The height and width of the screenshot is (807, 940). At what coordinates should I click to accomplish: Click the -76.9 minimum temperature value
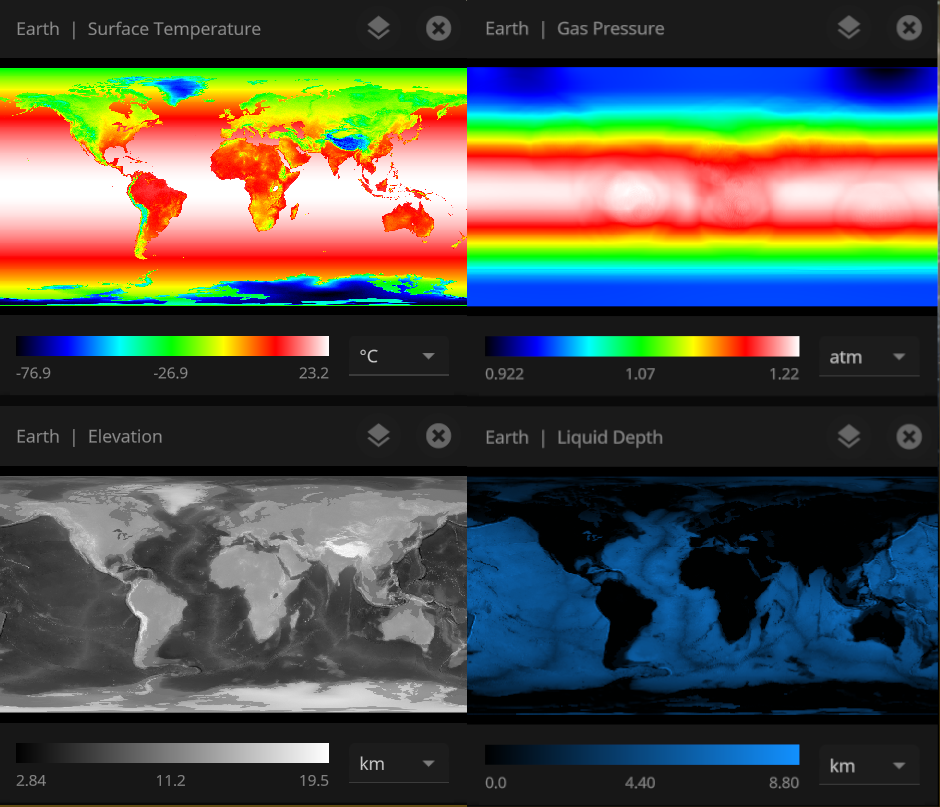pos(33,373)
